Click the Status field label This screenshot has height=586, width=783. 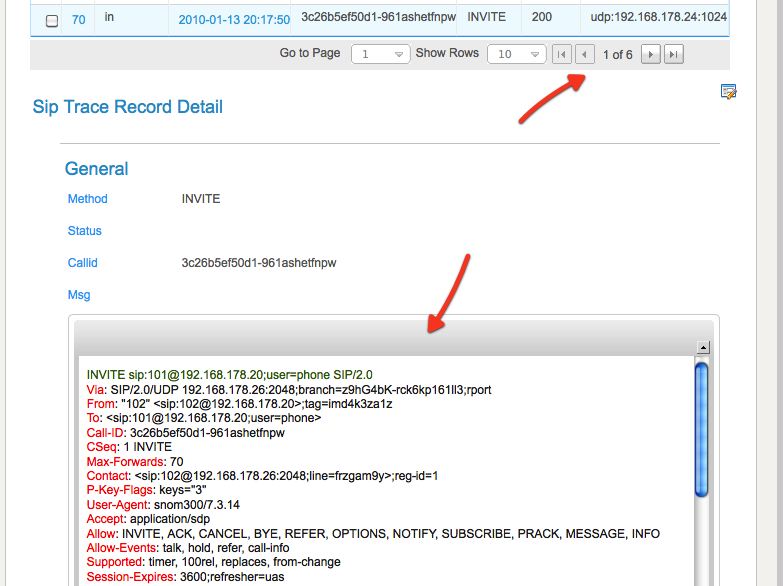coord(85,231)
